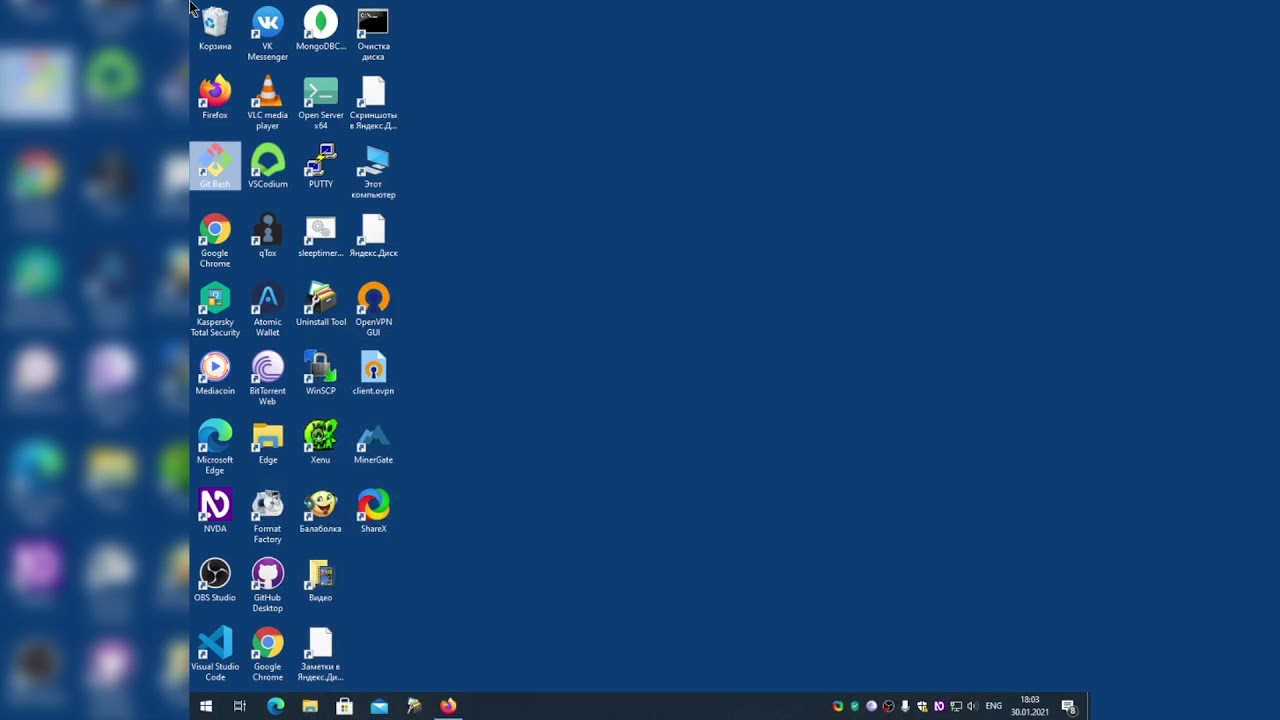The height and width of the screenshot is (720, 1280).
Task: Select the Заметки в Яндекс.Ди... file icon
Action: click(x=320, y=655)
